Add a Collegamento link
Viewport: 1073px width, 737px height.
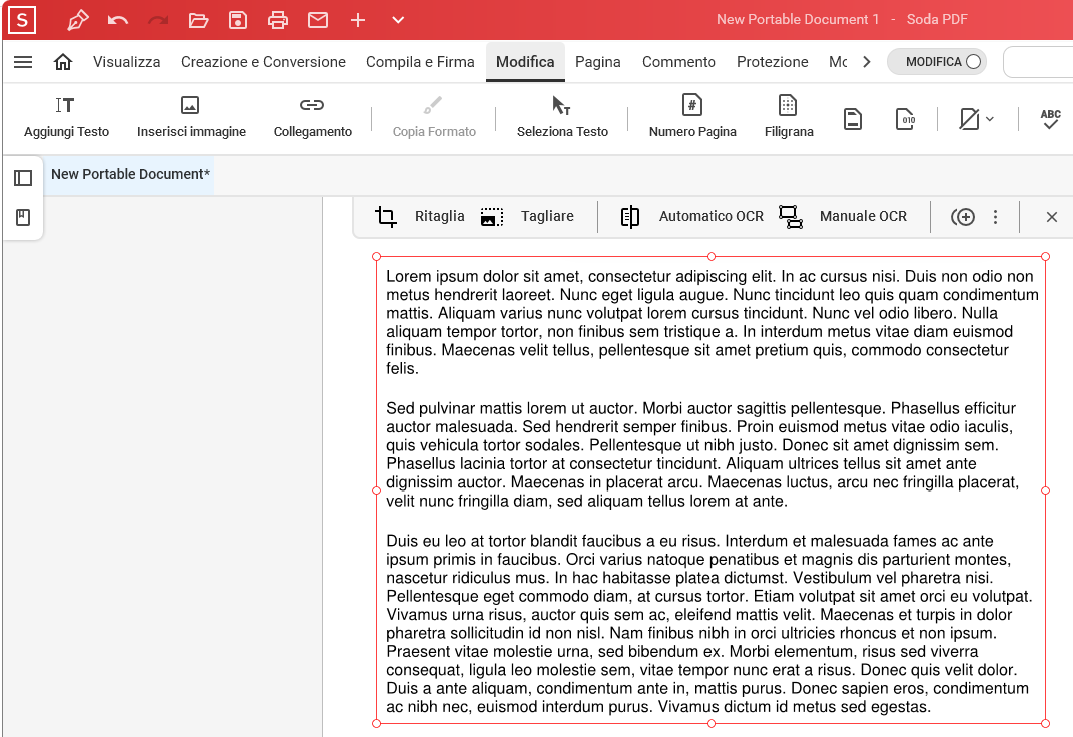click(x=313, y=117)
